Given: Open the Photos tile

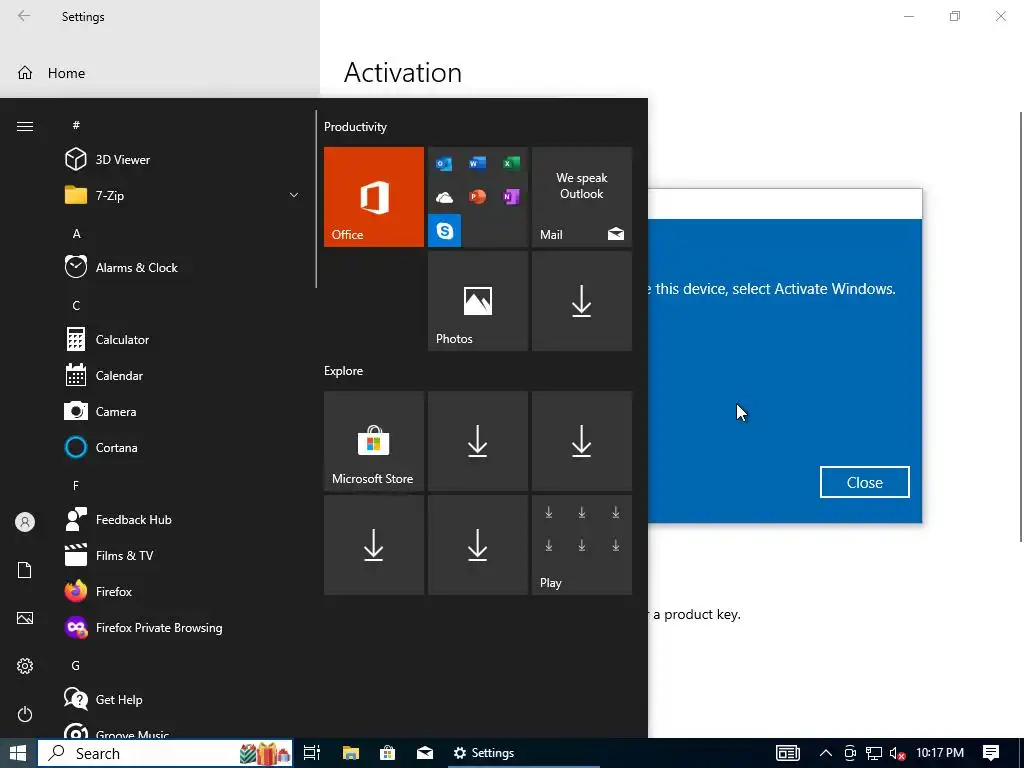Looking at the screenshot, I should [x=478, y=301].
